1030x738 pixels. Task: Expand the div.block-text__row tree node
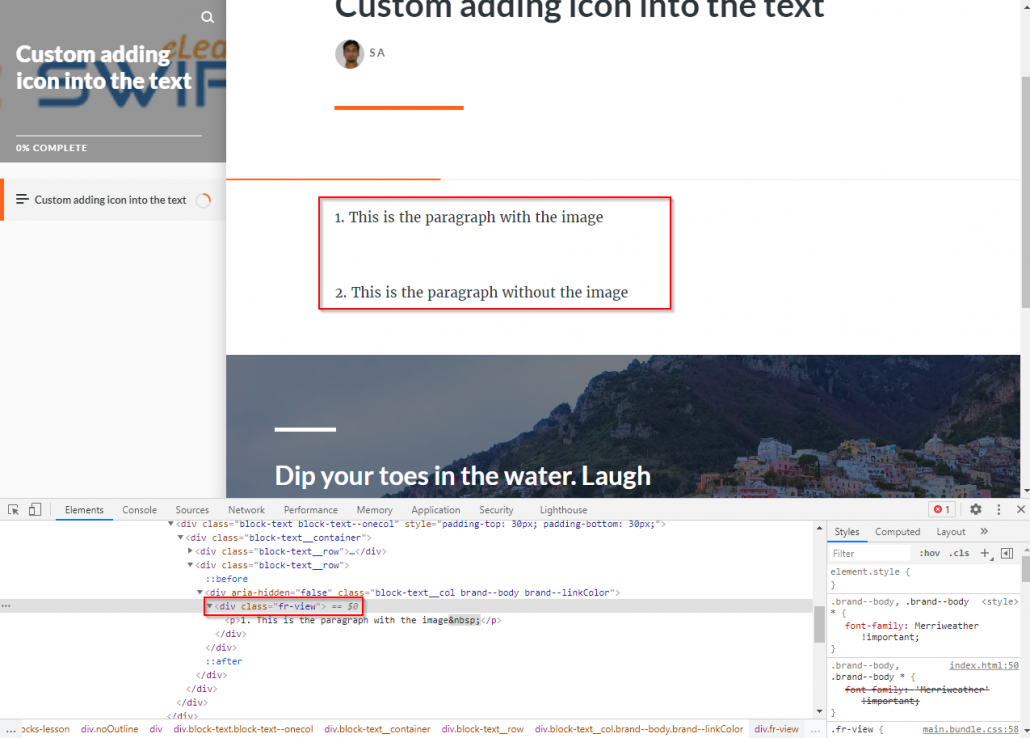click(190, 552)
